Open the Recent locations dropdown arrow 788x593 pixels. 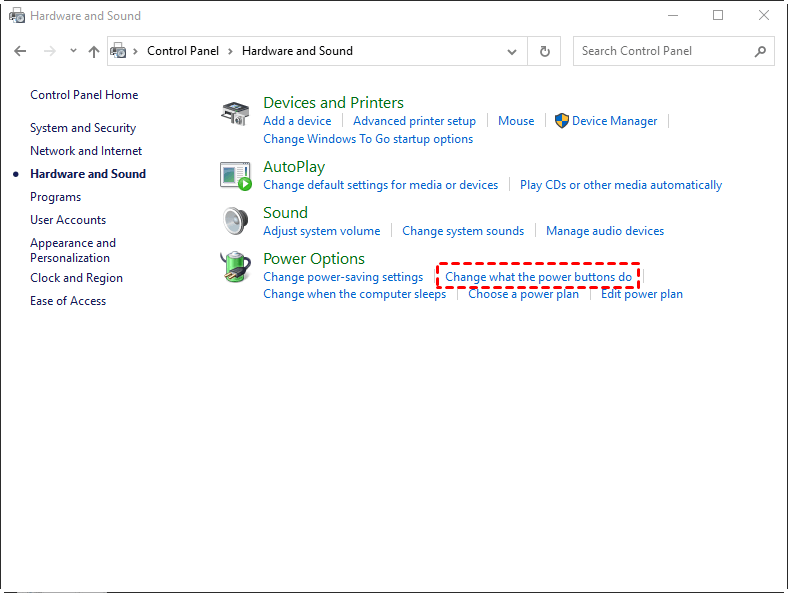(x=73, y=50)
